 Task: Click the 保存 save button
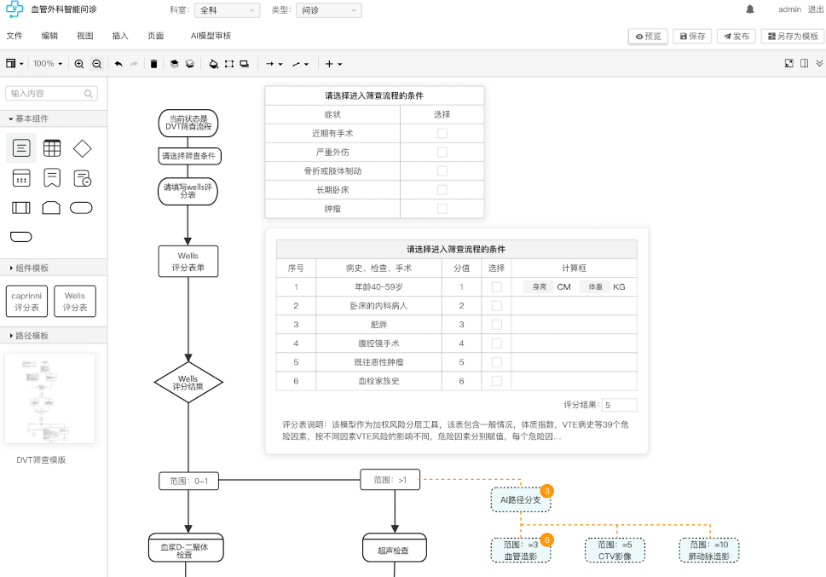coord(692,36)
